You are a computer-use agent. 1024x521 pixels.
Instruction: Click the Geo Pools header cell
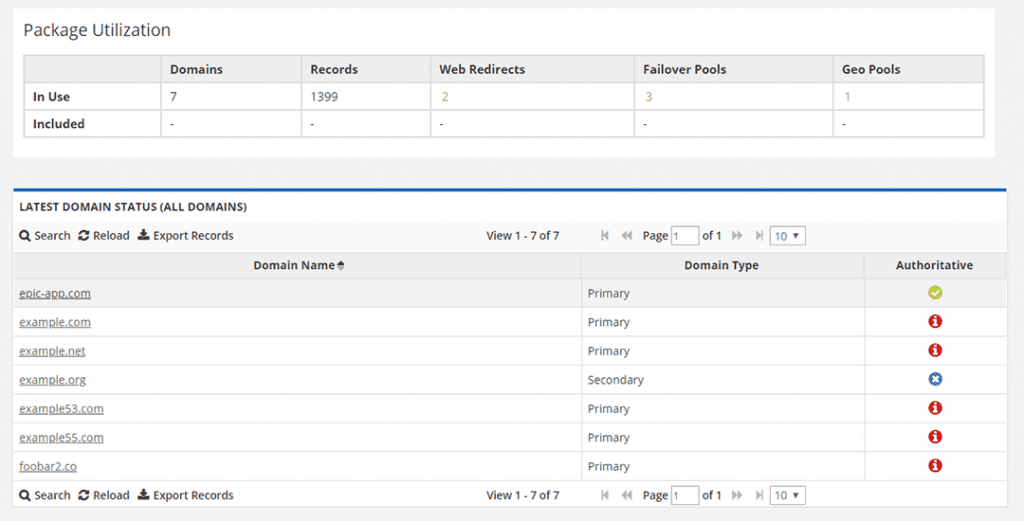point(908,69)
